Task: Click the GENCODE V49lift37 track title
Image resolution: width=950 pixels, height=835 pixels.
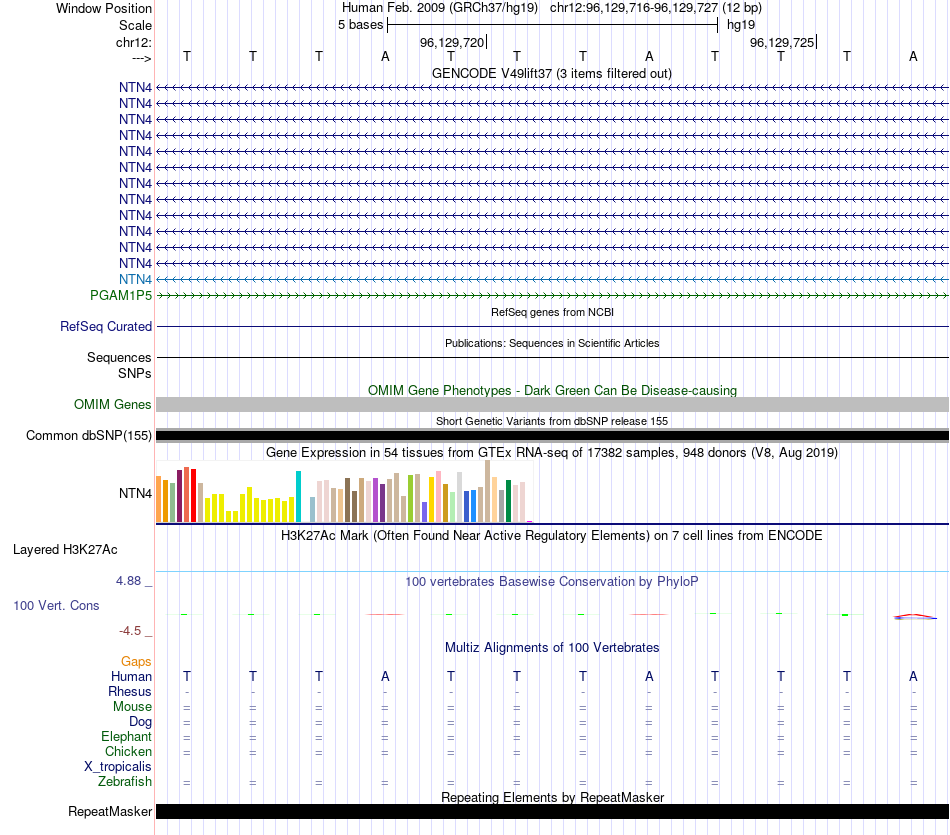Action: click(551, 73)
